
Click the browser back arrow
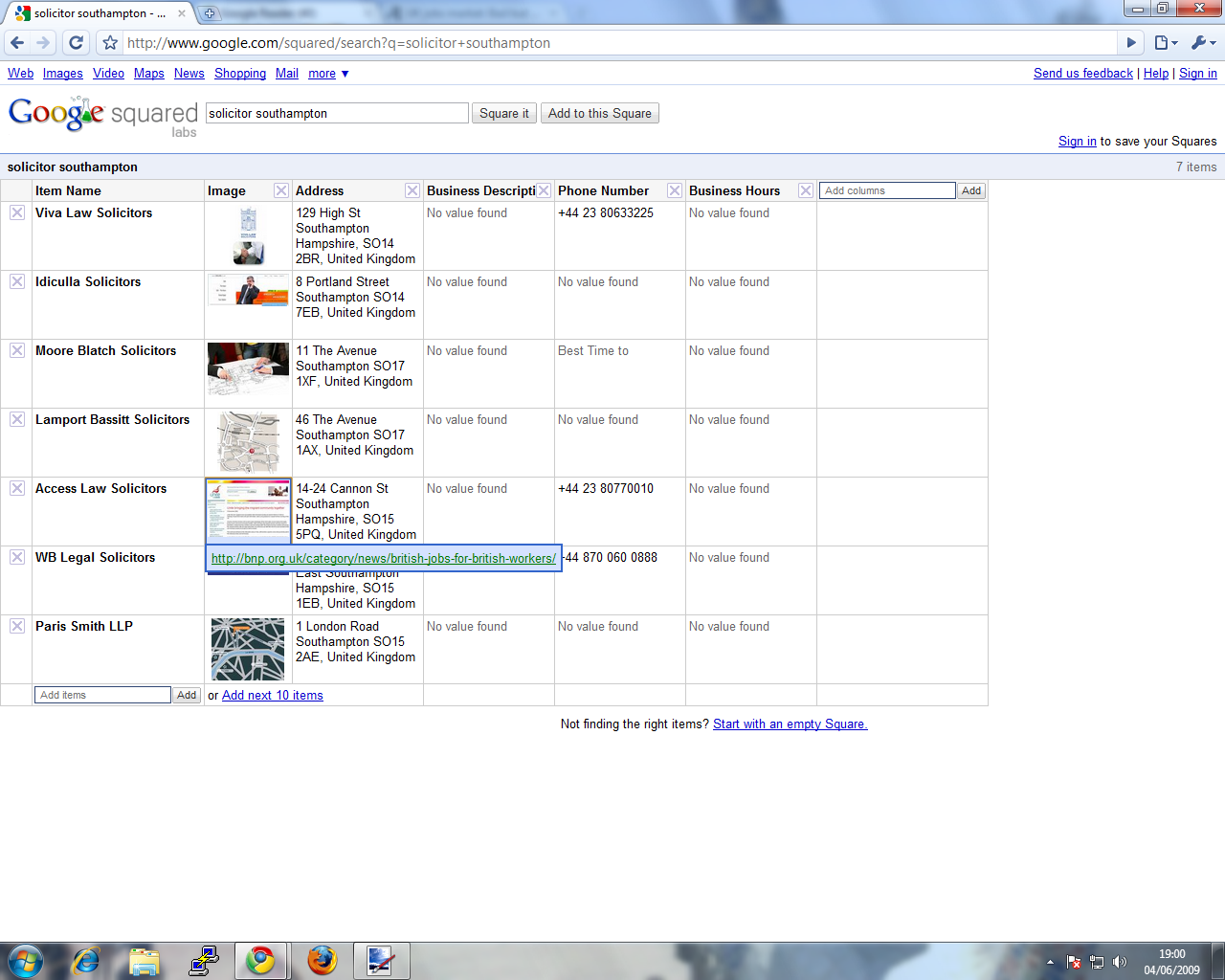(17, 43)
